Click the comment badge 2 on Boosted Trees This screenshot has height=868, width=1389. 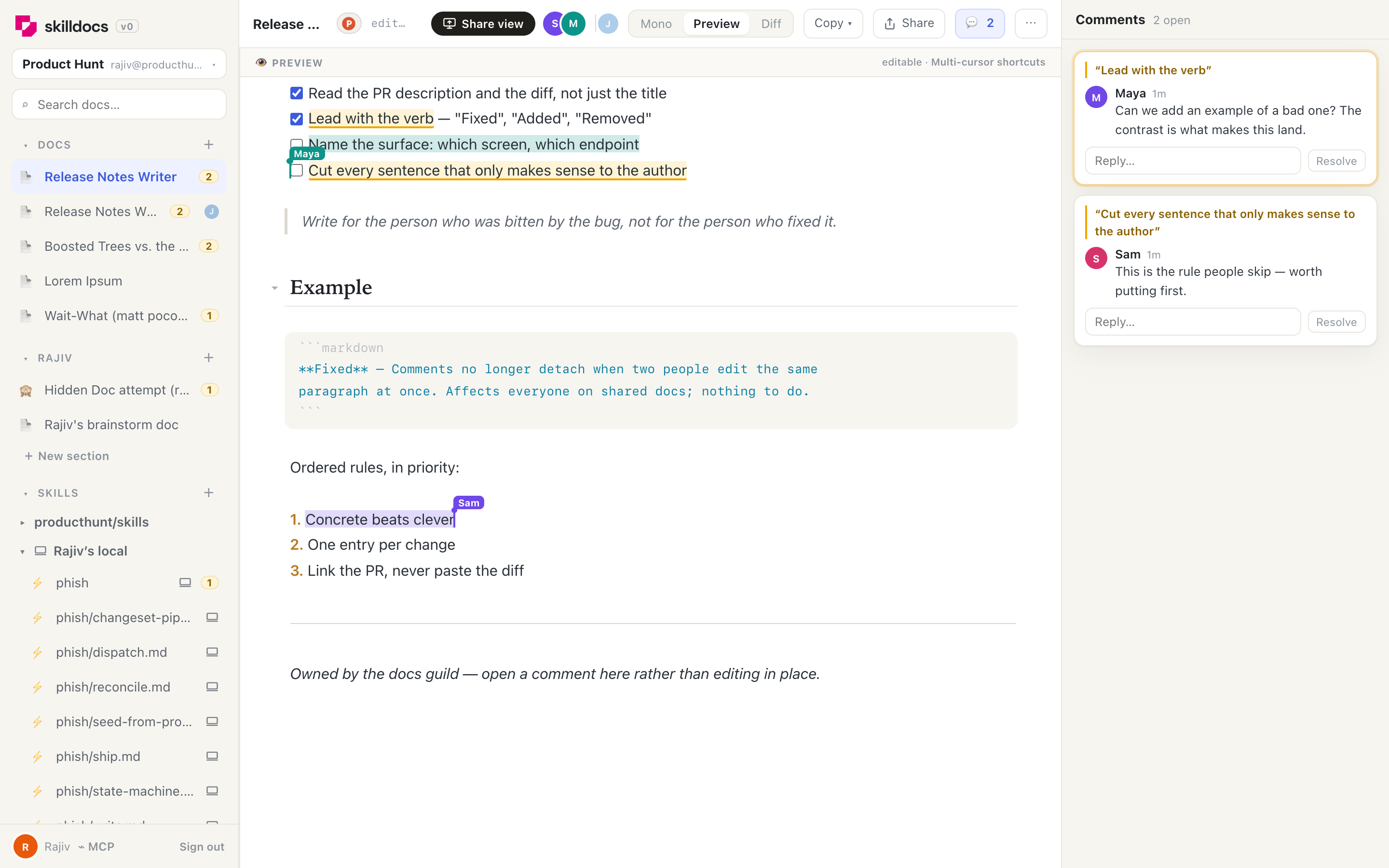209,246
